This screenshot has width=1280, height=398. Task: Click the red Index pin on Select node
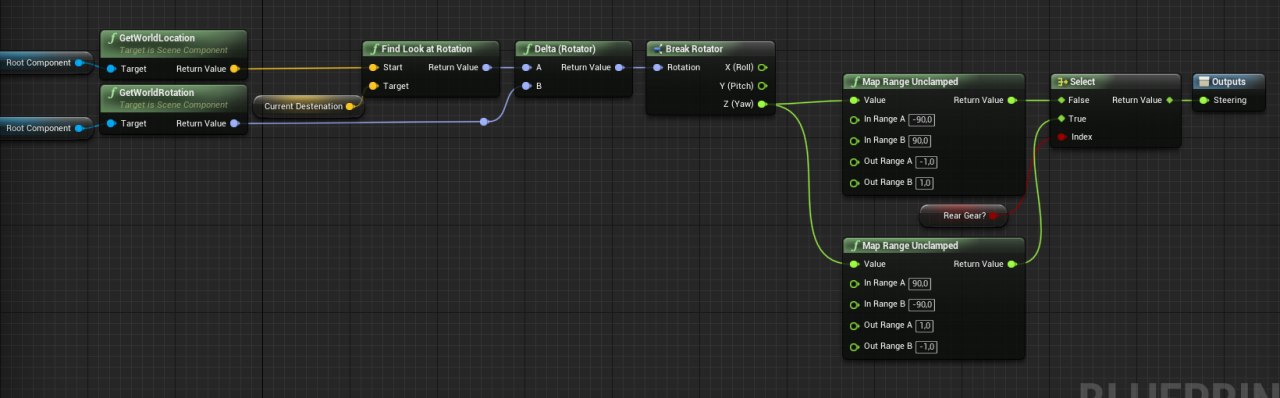(x=1061, y=137)
